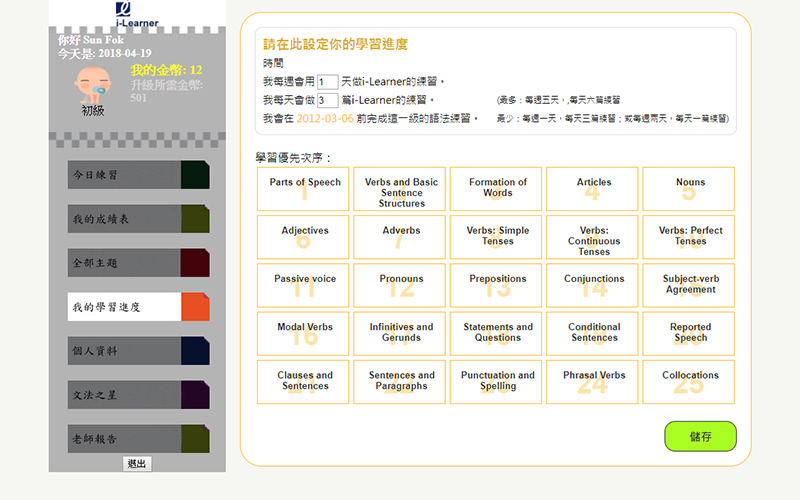Screen dimensions: 800x500
Task: Select the Pronouns tile
Action: [399, 285]
